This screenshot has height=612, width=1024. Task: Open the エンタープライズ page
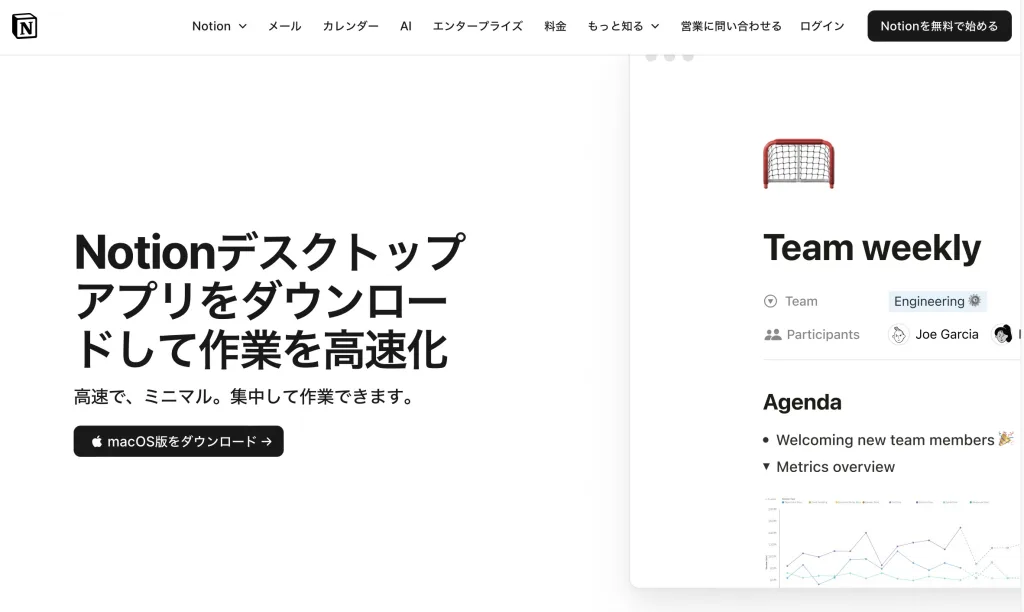tap(477, 26)
